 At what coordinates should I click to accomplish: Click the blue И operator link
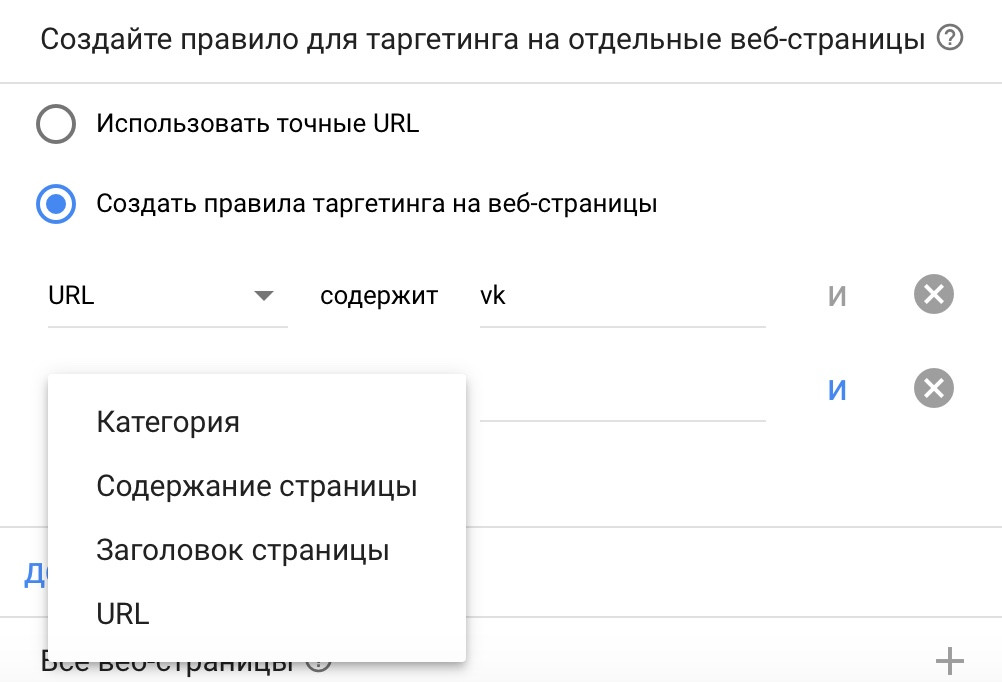(x=838, y=389)
